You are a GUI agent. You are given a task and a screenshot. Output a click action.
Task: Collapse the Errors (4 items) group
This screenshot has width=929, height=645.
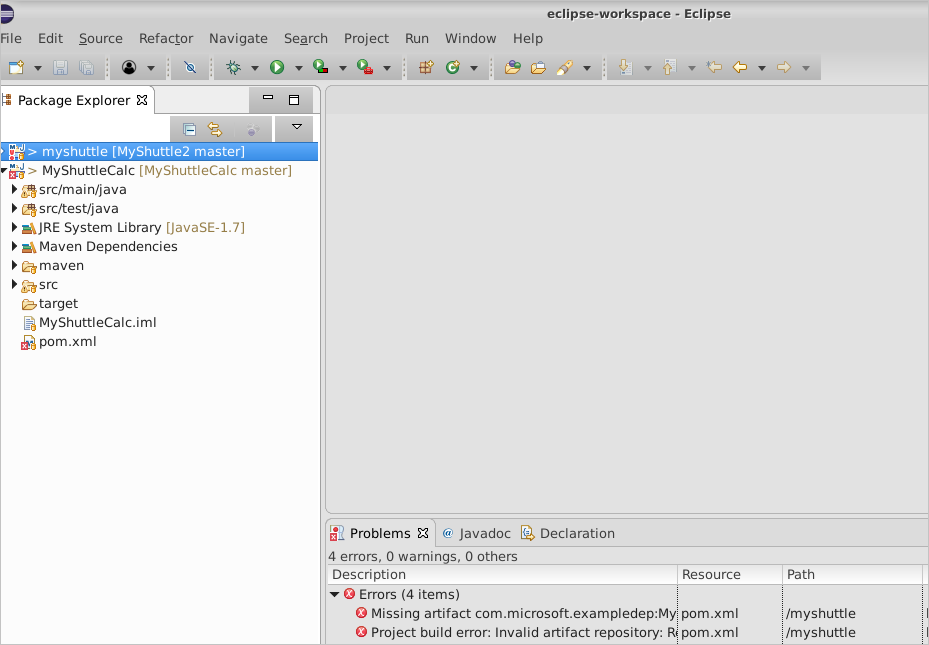pyautogui.click(x=335, y=593)
